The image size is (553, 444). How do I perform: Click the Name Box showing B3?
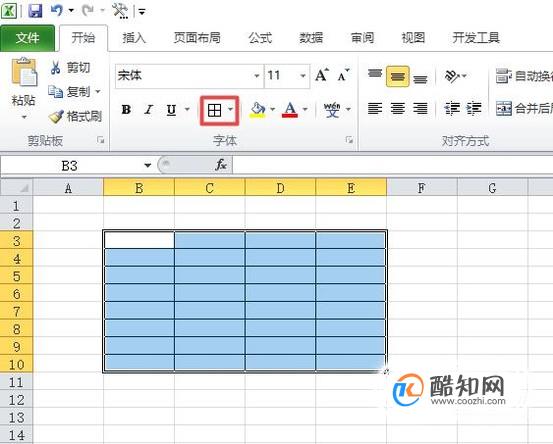77,165
